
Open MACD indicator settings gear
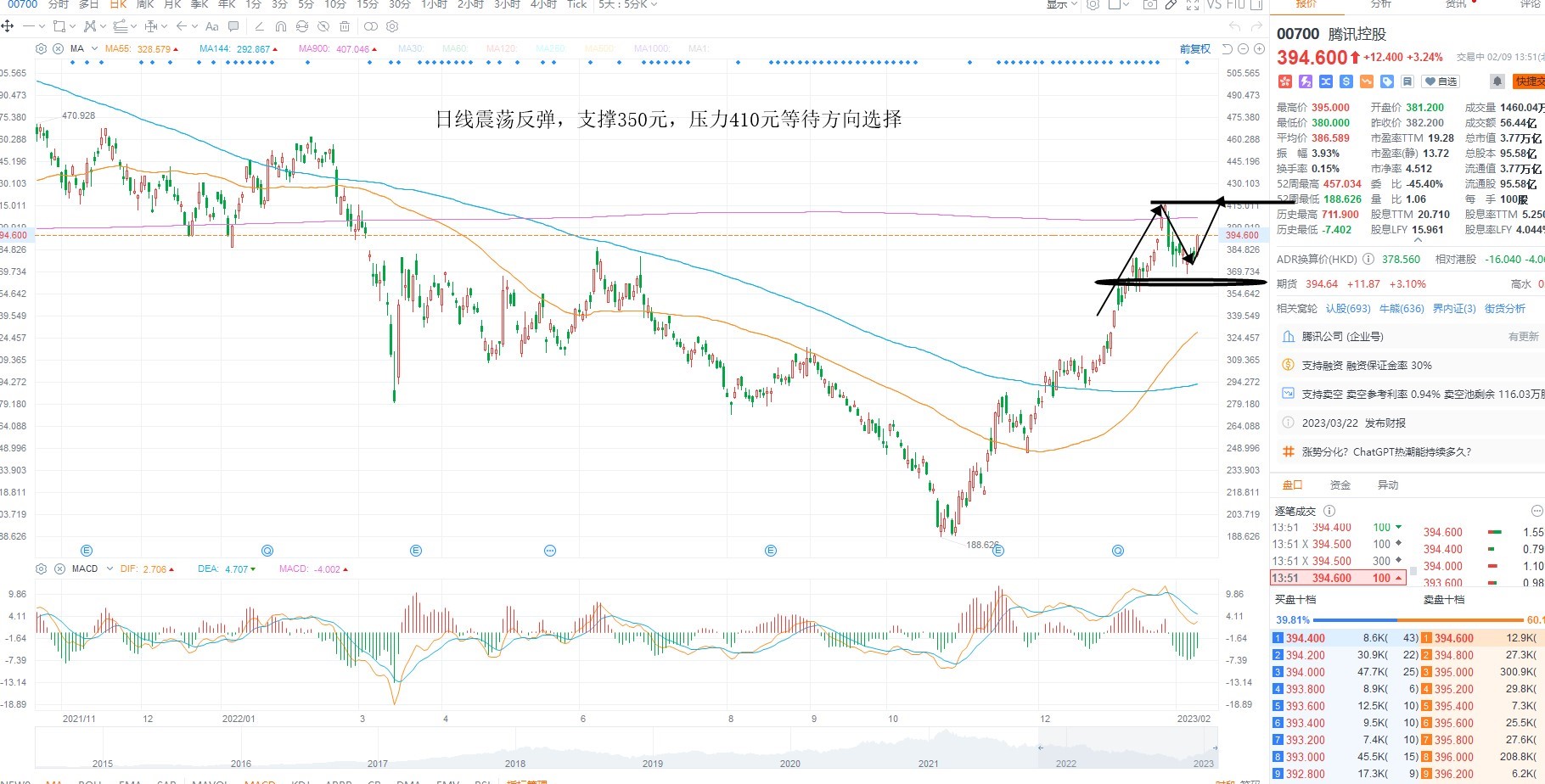coord(41,568)
